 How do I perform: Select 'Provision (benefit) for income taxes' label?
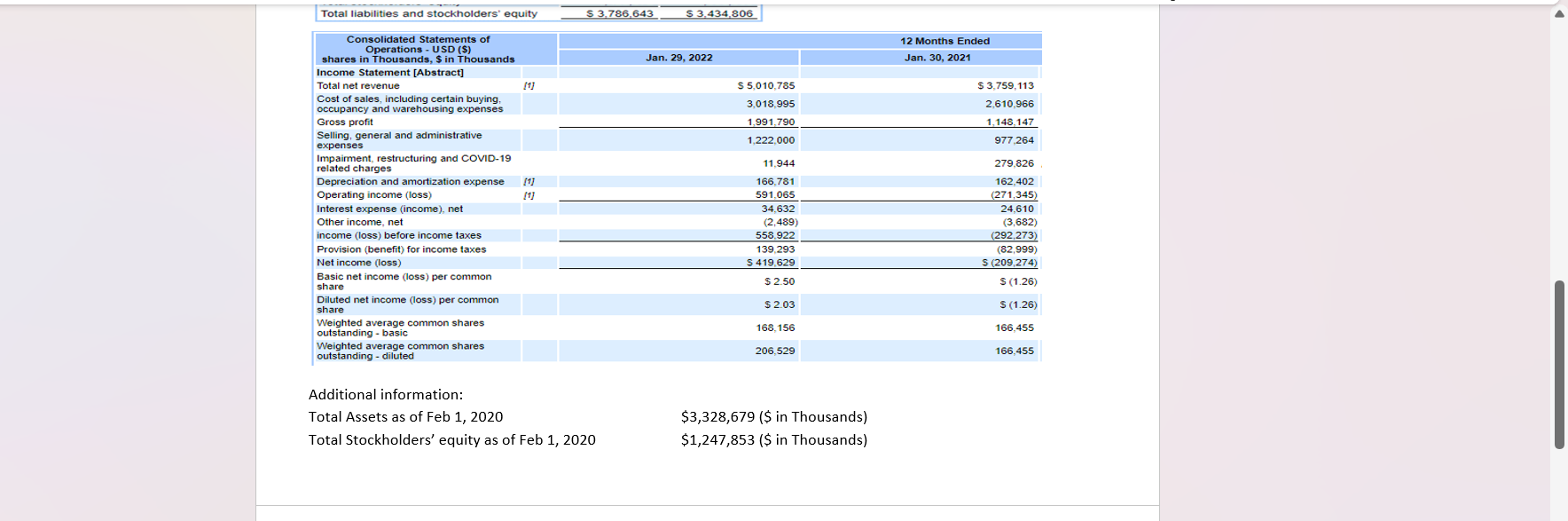pos(402,249)
